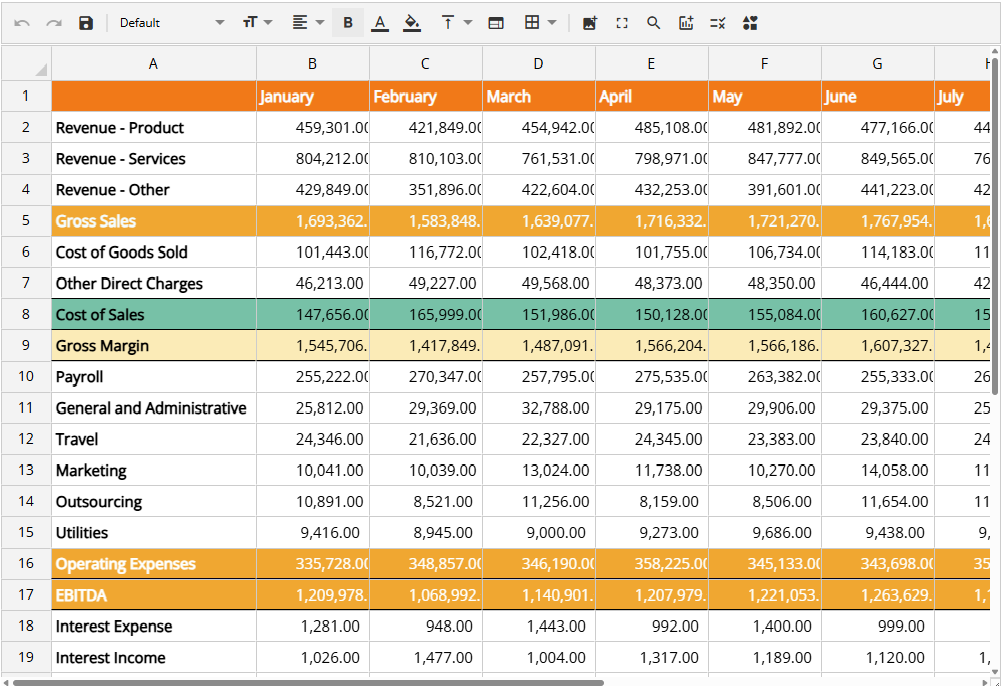Click the insert image icon

[x=590, y=23]
